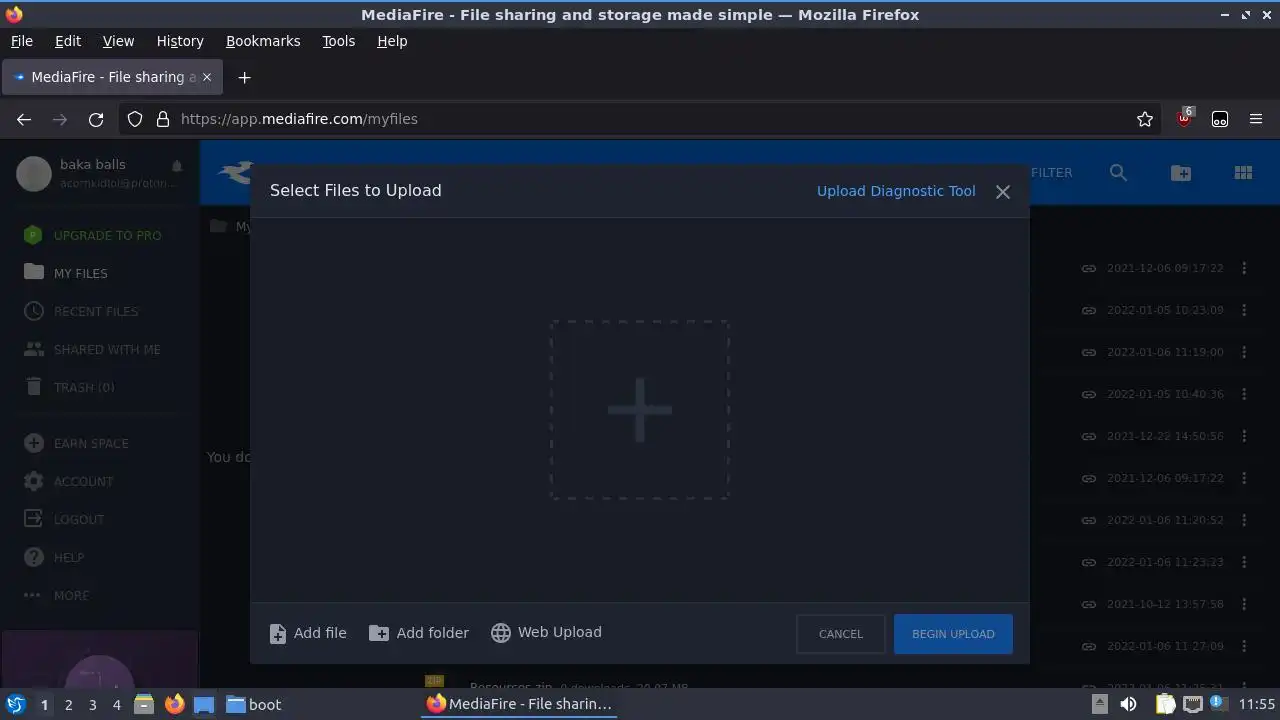Open kebab menu for 2022-01-05 10:40:36 row
This screenshot has width=1280, height=720.
tap(1244, 394)
